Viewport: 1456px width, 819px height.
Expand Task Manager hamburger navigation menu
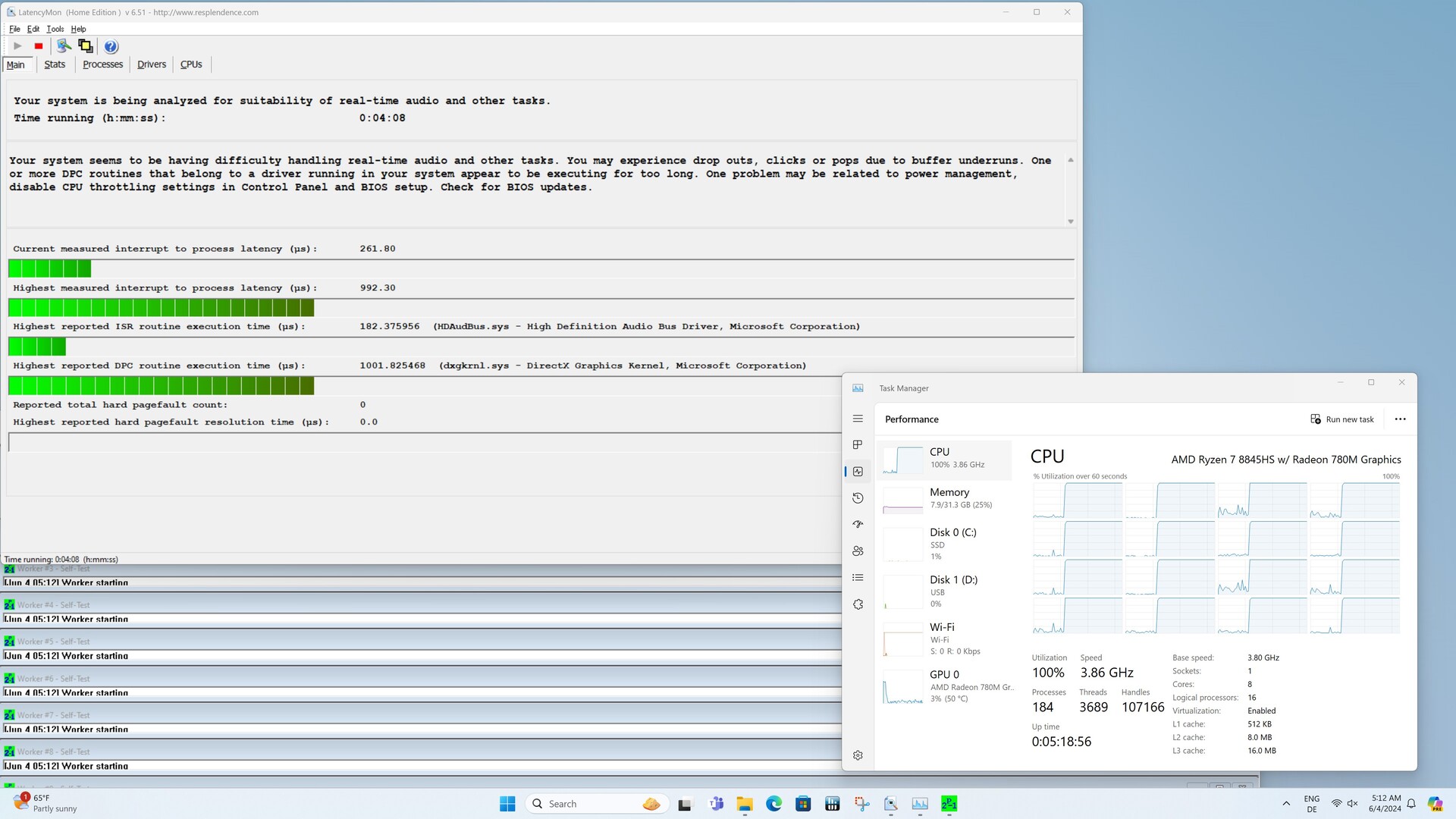858,419
